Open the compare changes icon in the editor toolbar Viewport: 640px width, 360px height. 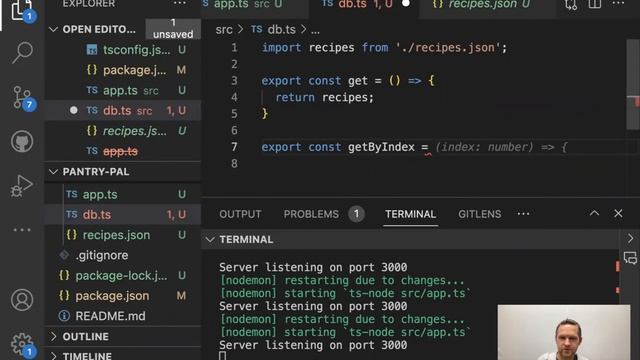click(571, 4)
